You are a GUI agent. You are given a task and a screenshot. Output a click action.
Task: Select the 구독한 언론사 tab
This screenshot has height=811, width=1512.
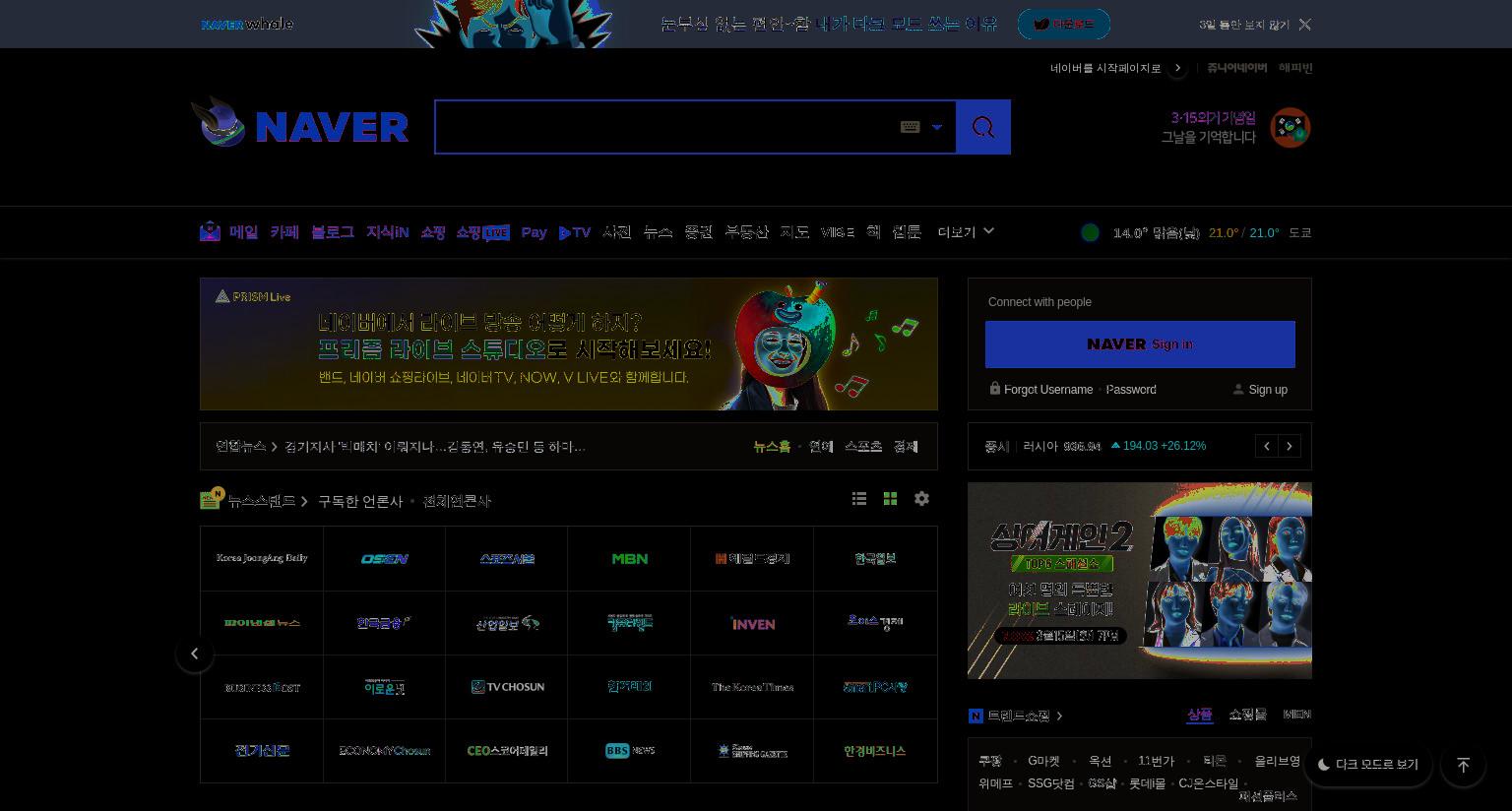tap(360, 501)
